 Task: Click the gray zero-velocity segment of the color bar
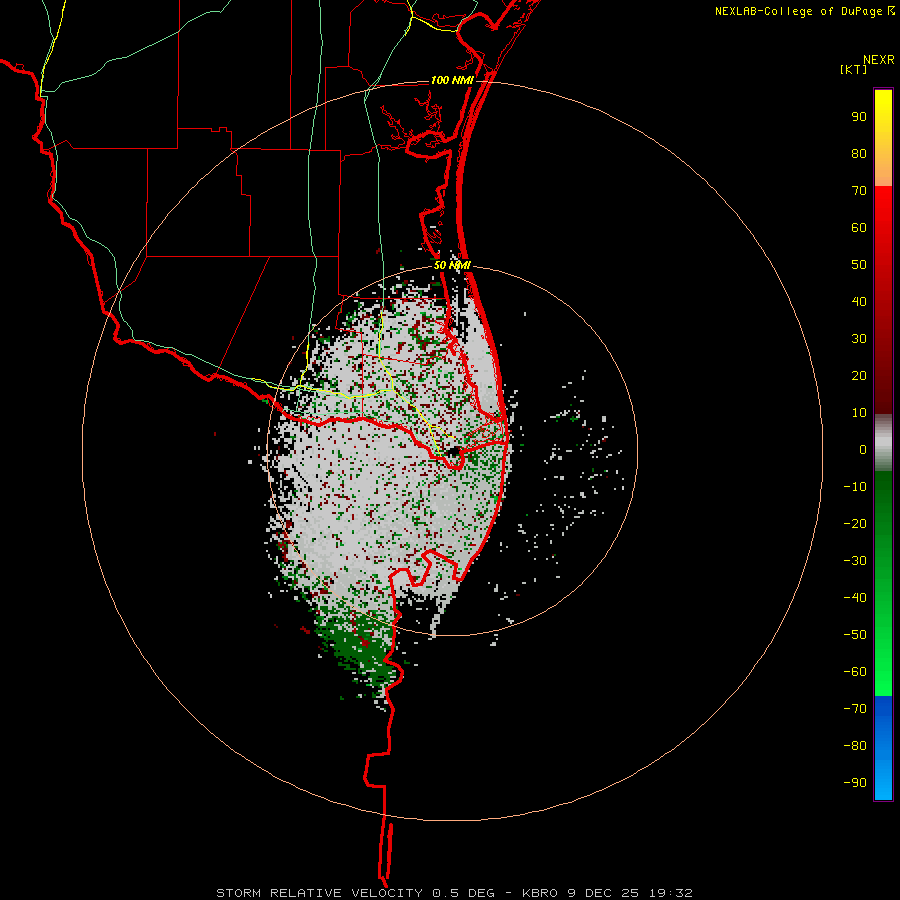tap(883, 443)
